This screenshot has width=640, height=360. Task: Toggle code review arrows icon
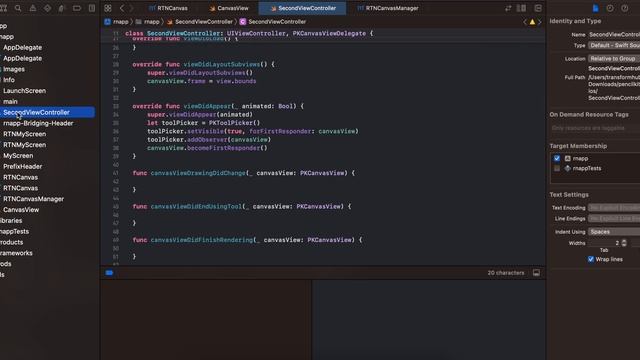[508, 8]
